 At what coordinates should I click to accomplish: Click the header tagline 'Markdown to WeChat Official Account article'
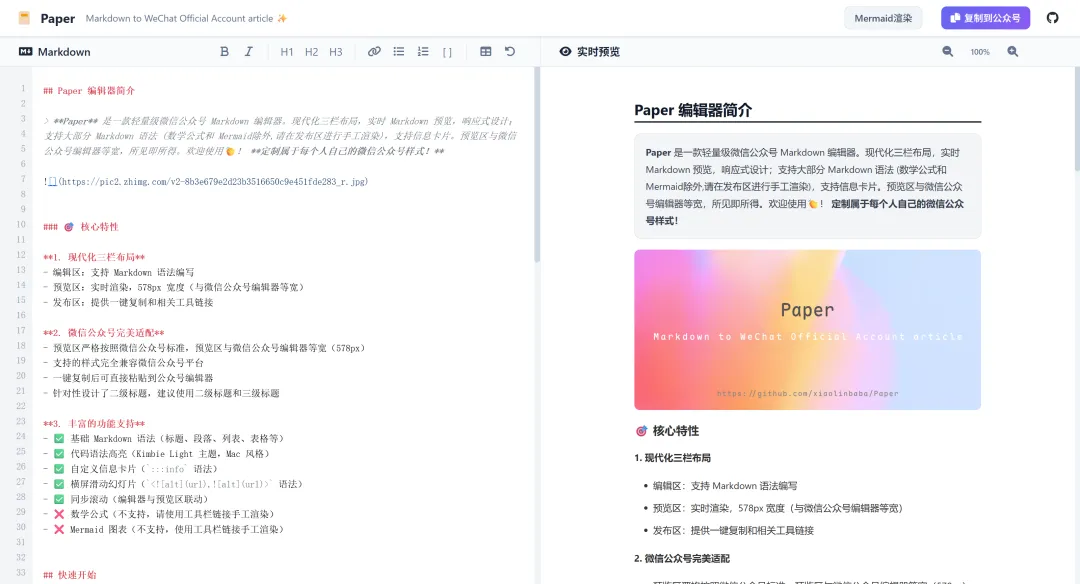(179, 19)
